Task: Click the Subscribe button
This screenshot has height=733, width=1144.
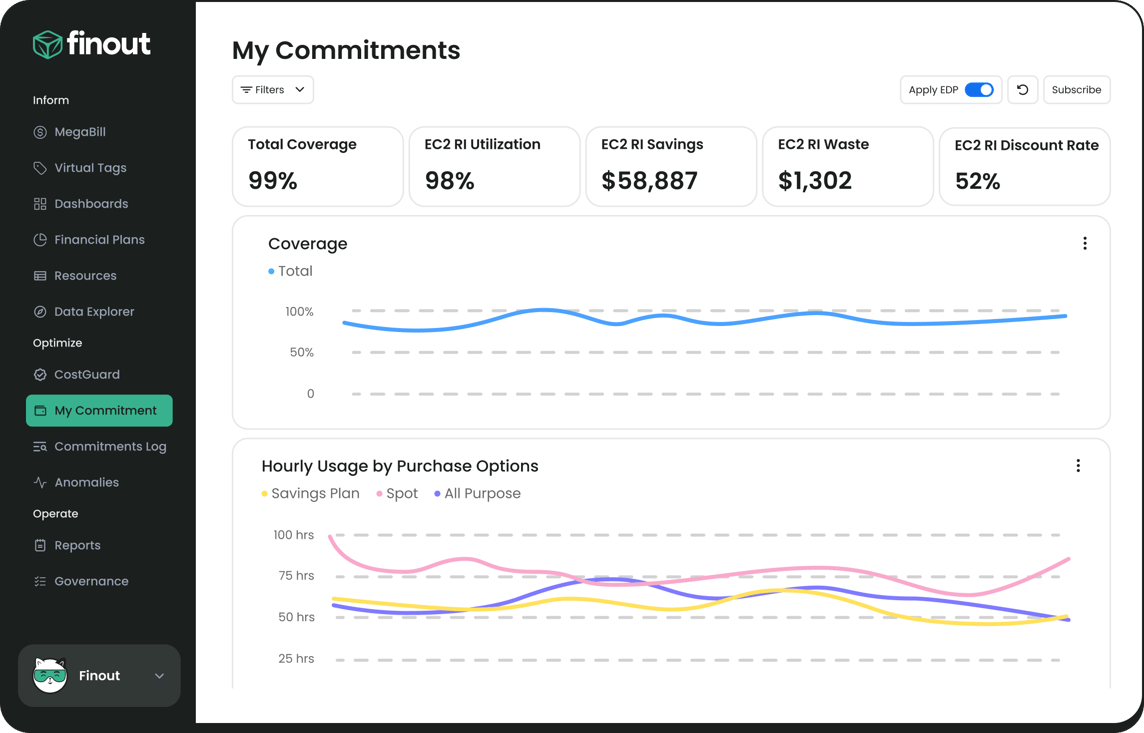Action: [1077, 90]
